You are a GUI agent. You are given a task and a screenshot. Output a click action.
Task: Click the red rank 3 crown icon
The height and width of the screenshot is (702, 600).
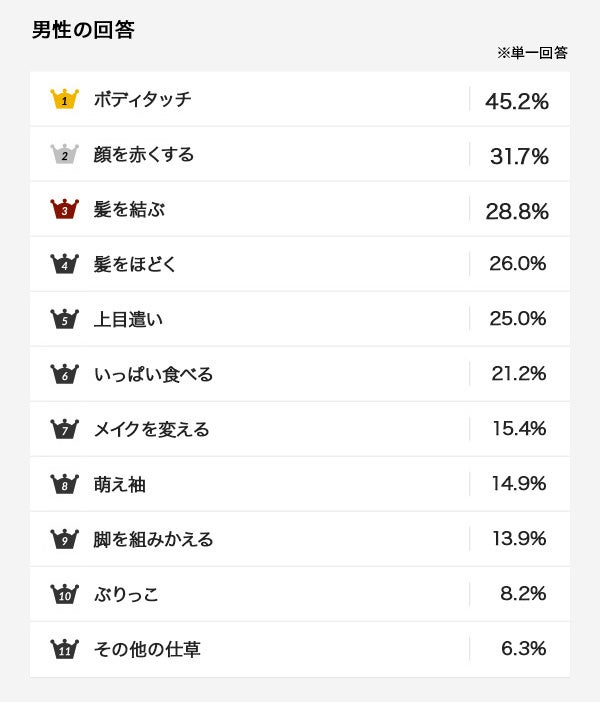[x=64, y=209]
